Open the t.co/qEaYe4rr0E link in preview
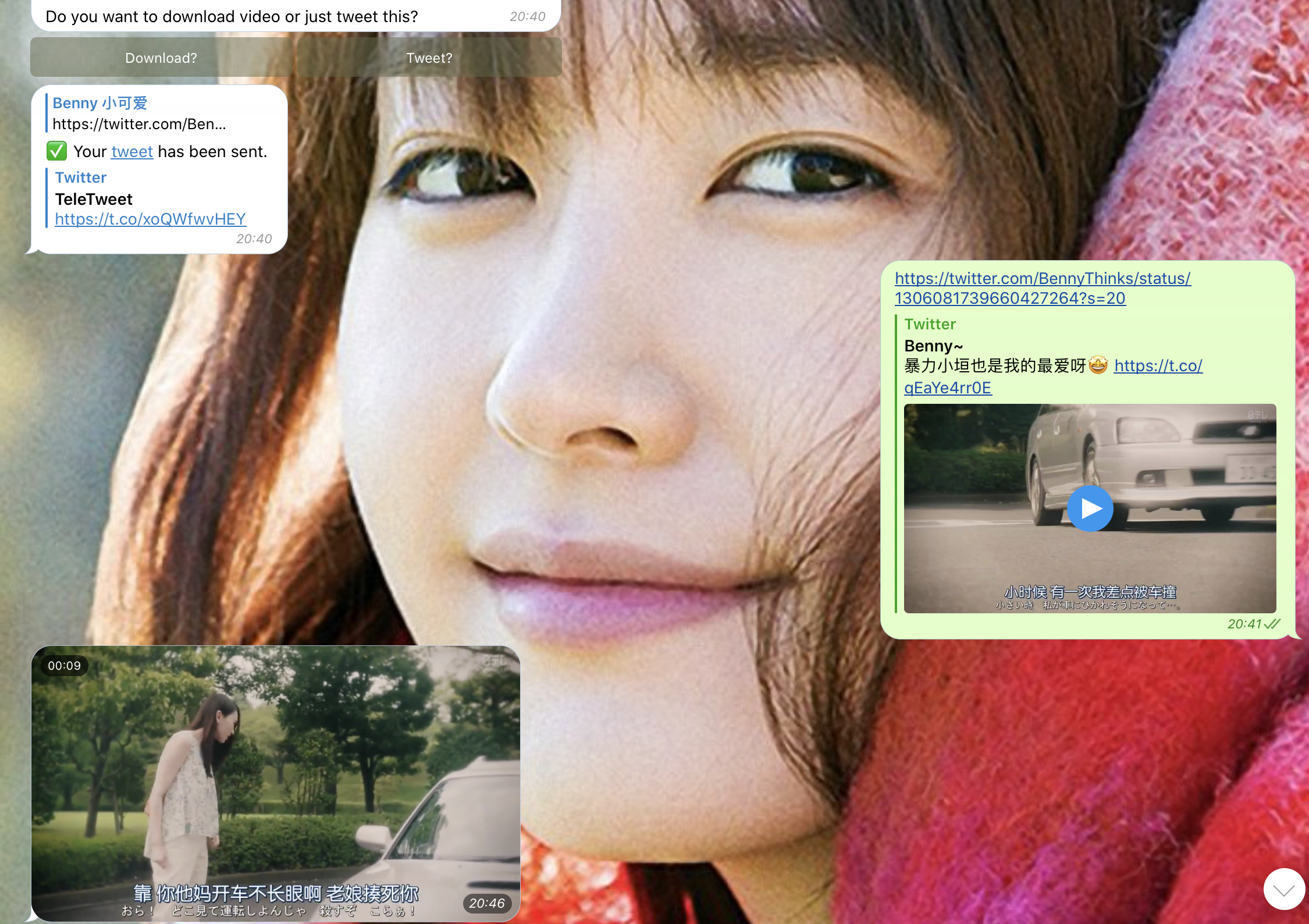Image resolution: width=1309 pixels, height=924 pixels. (947, 388)
